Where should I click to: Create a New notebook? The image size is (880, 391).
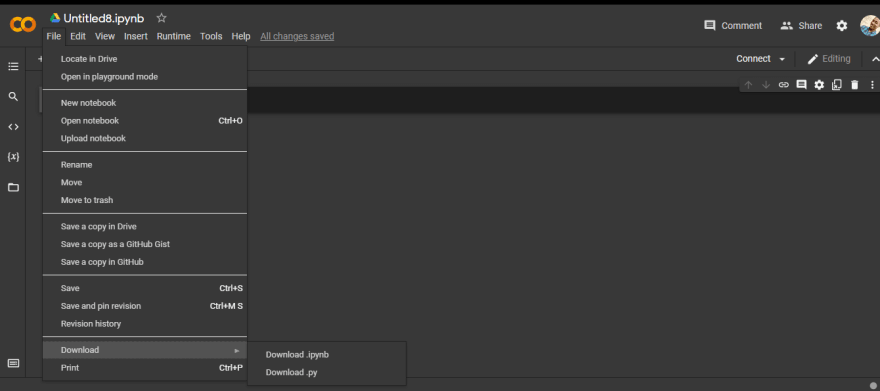[x=145, y=103]
